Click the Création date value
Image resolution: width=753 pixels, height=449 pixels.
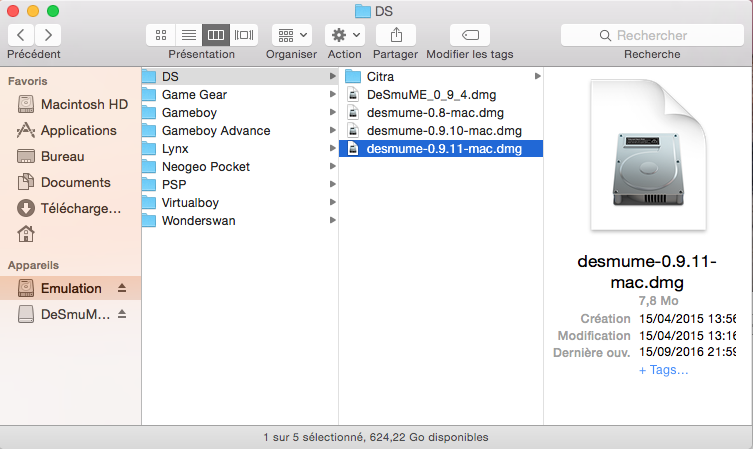pos(687,319)
